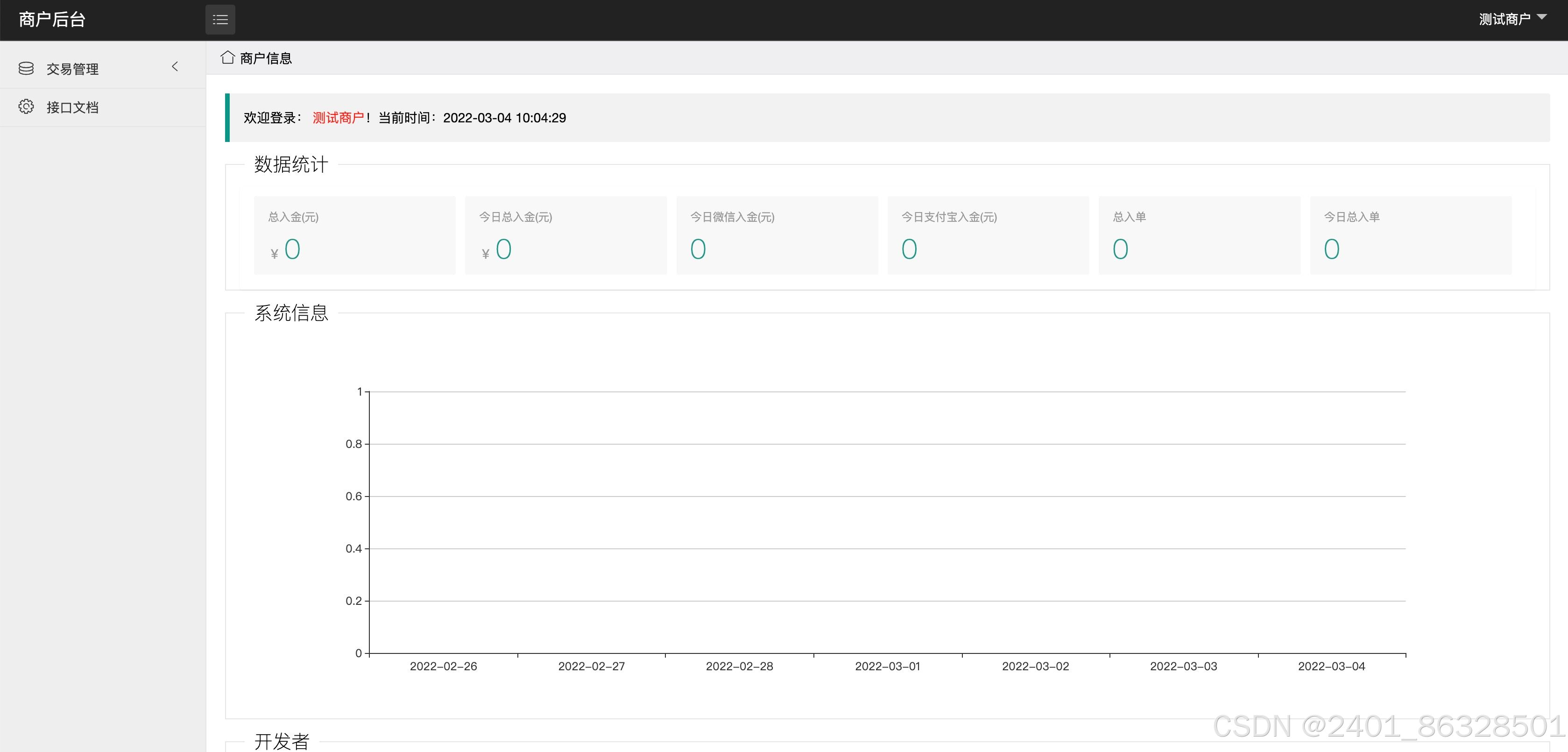Click chart x-axis label 2022-03-02
This screenshot has height=752, width=1568.
(x=1035, y=666)
